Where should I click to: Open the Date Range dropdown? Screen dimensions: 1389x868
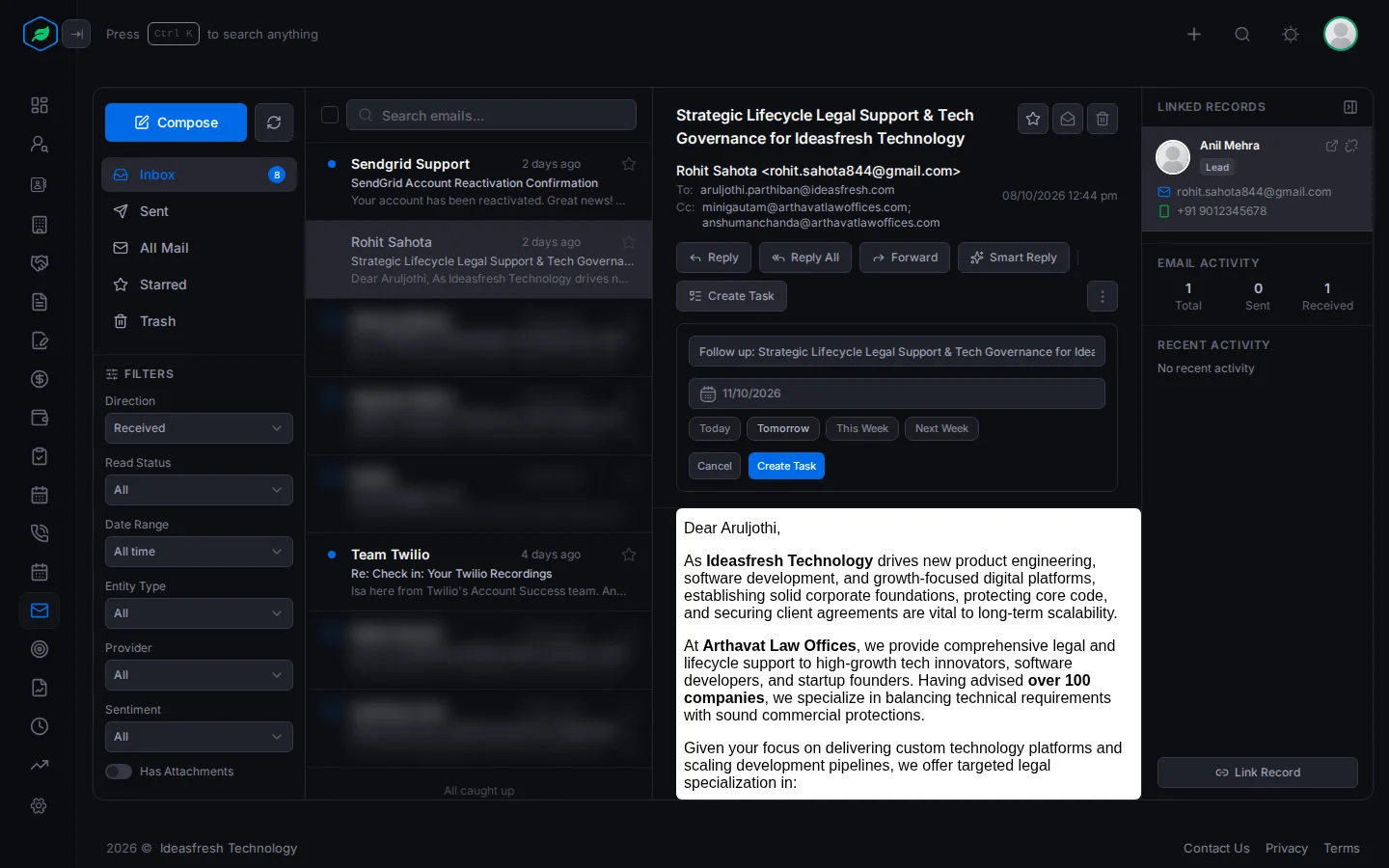[x=199, y=552]
